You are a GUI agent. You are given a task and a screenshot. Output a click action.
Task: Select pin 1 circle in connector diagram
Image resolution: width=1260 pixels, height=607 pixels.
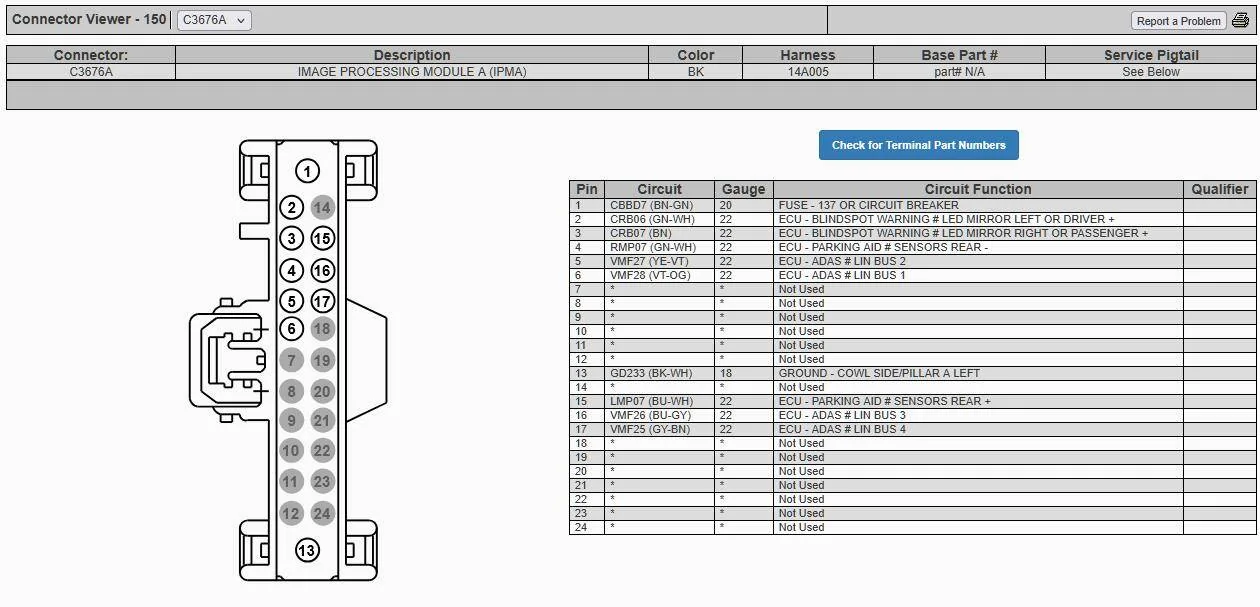pyautogui.click(x=308, y=172)
